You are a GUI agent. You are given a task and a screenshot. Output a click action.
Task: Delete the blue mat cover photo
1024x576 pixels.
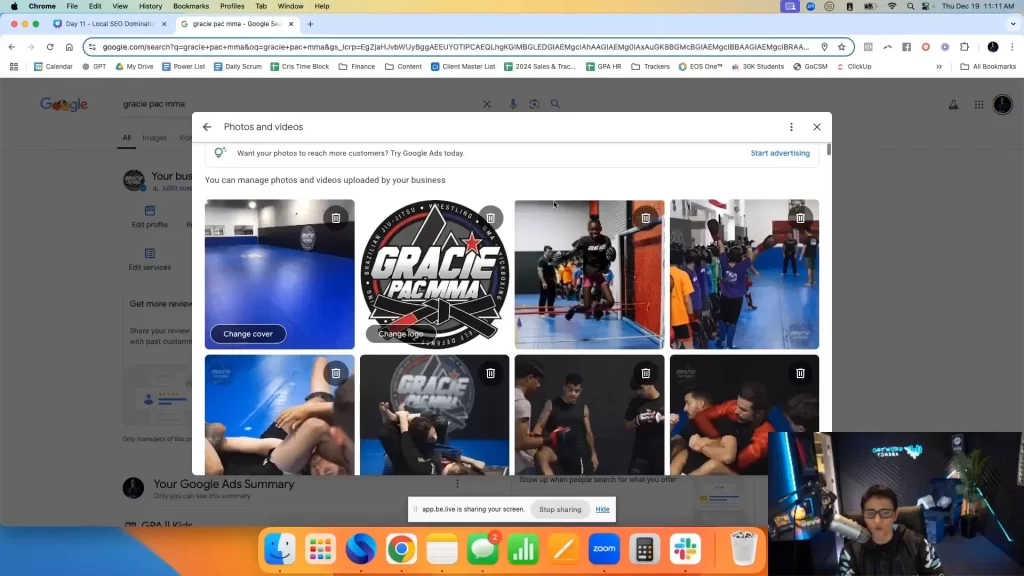(x=336, y=218)
